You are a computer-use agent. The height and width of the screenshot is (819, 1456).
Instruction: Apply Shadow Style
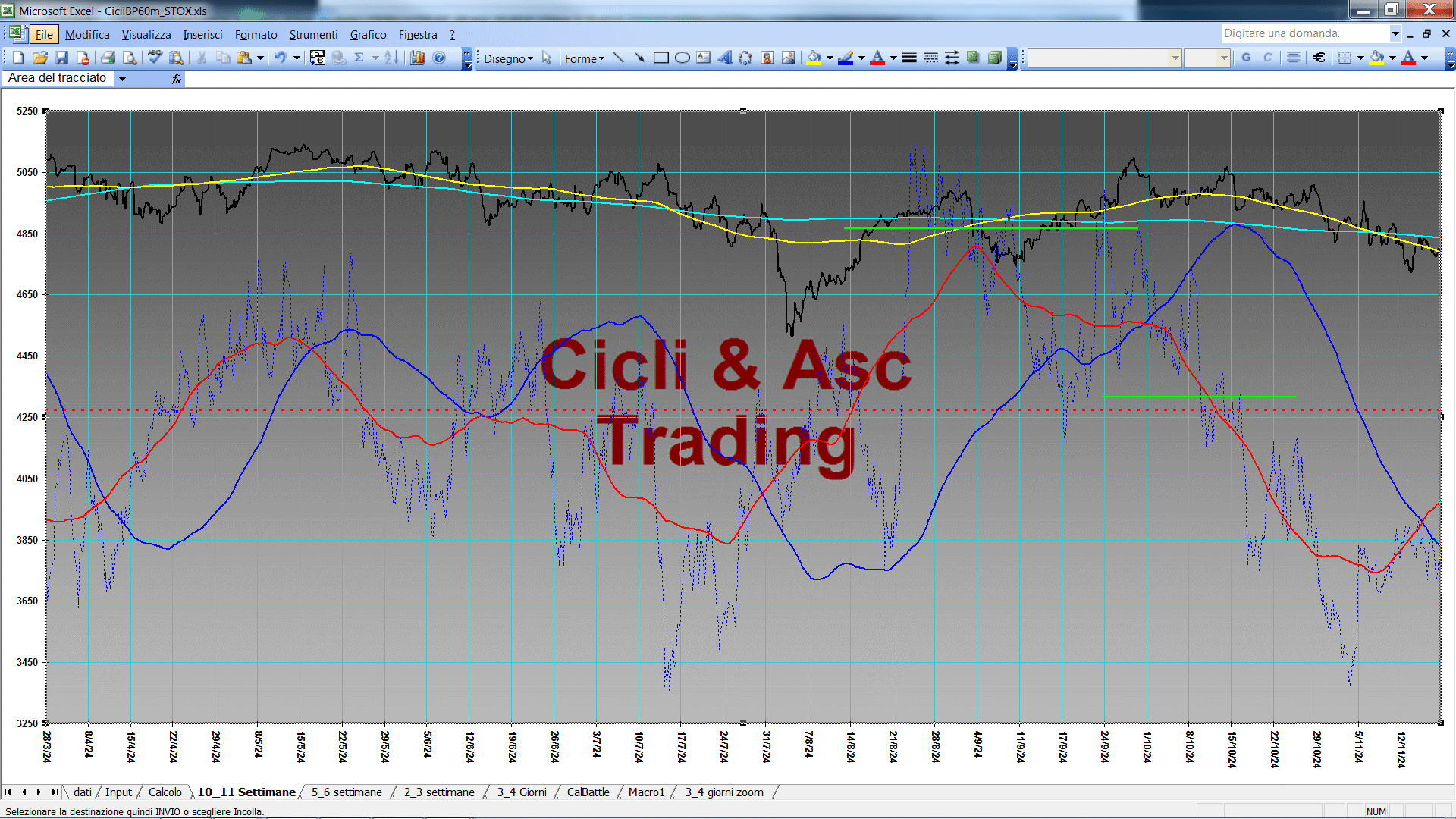coord(973,58)
